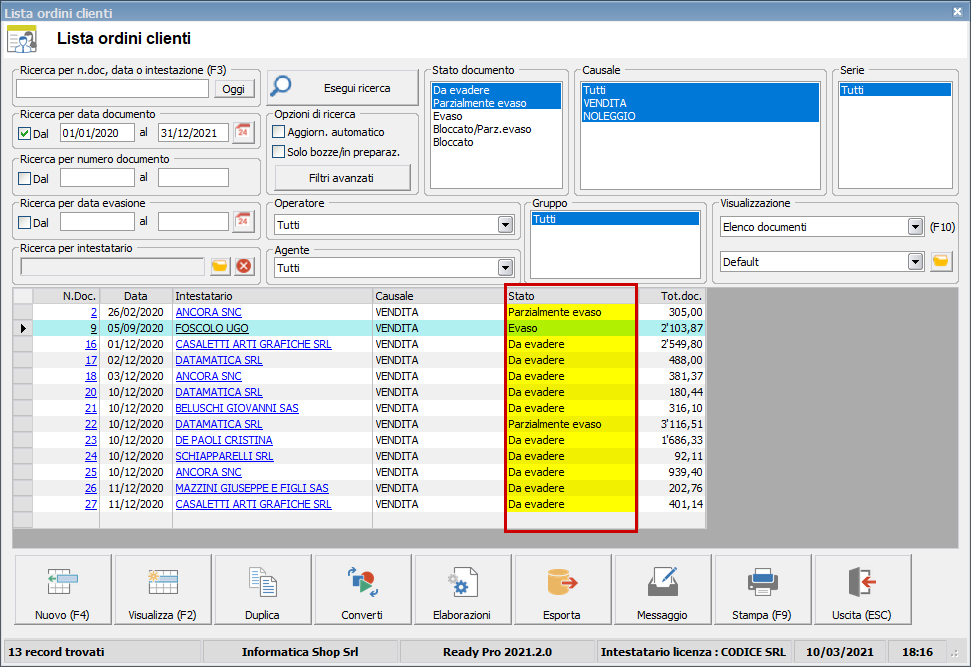Click the calendar icon next to 31/12/2021
Viewport: 971px width, 667px height.
pyautogui.click(x=243, y=132)
